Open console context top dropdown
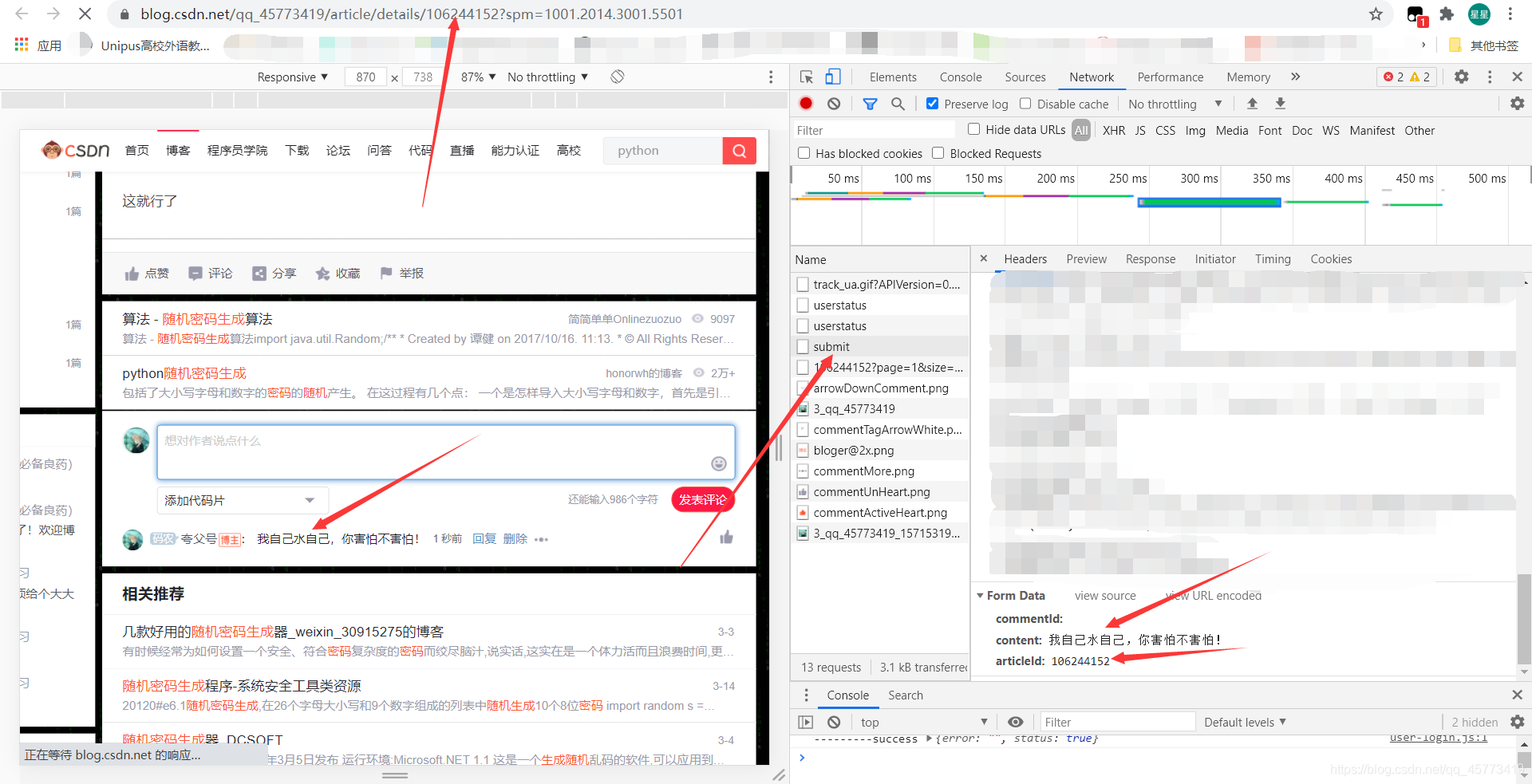The height and width of the screenshot is (784, 1532). (923, 722)
